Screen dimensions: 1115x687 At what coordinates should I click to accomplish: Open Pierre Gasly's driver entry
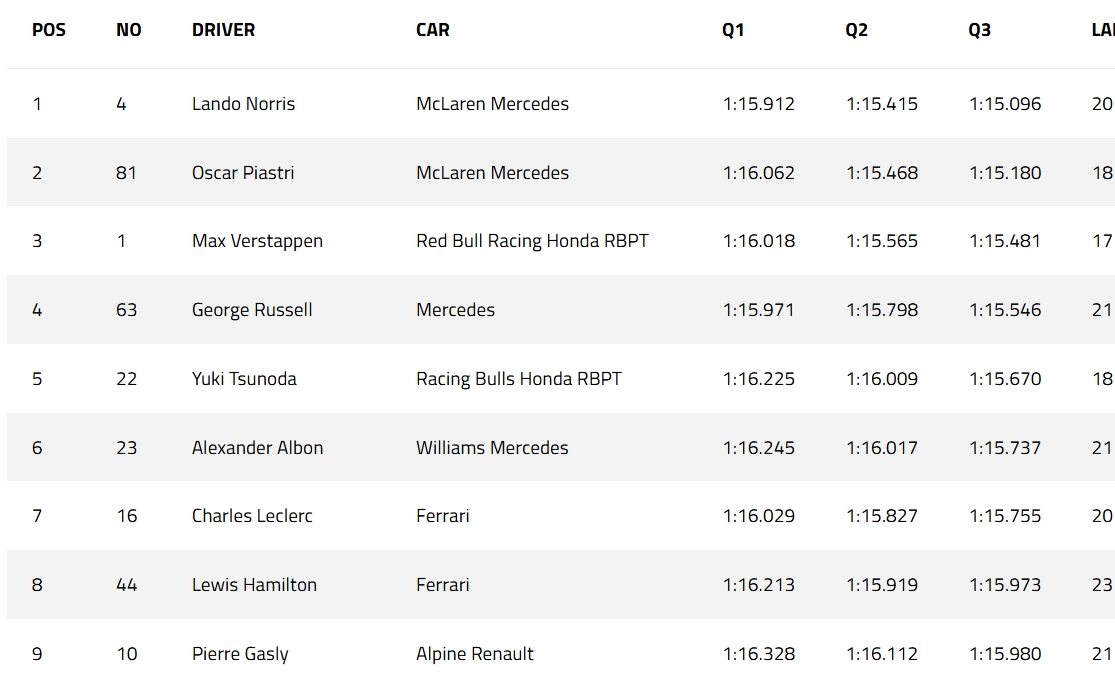pos(240,654)
